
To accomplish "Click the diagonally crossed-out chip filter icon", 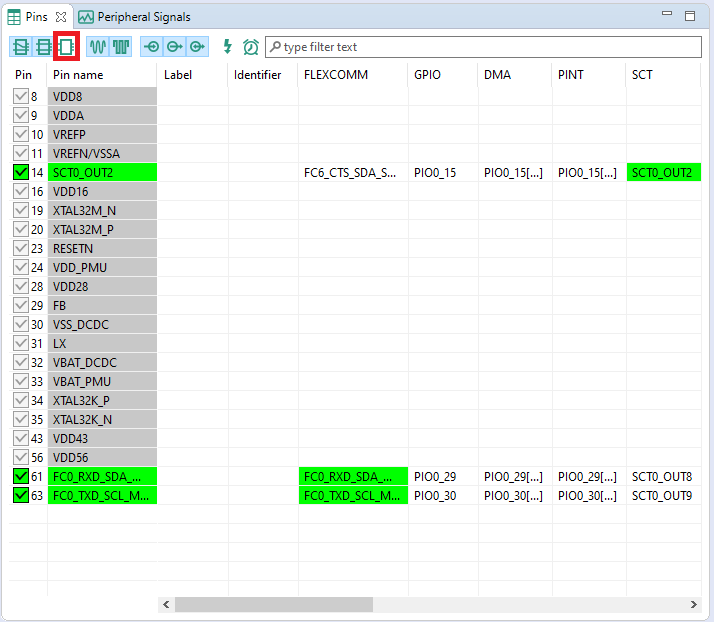I will click(x=21, y=47).
